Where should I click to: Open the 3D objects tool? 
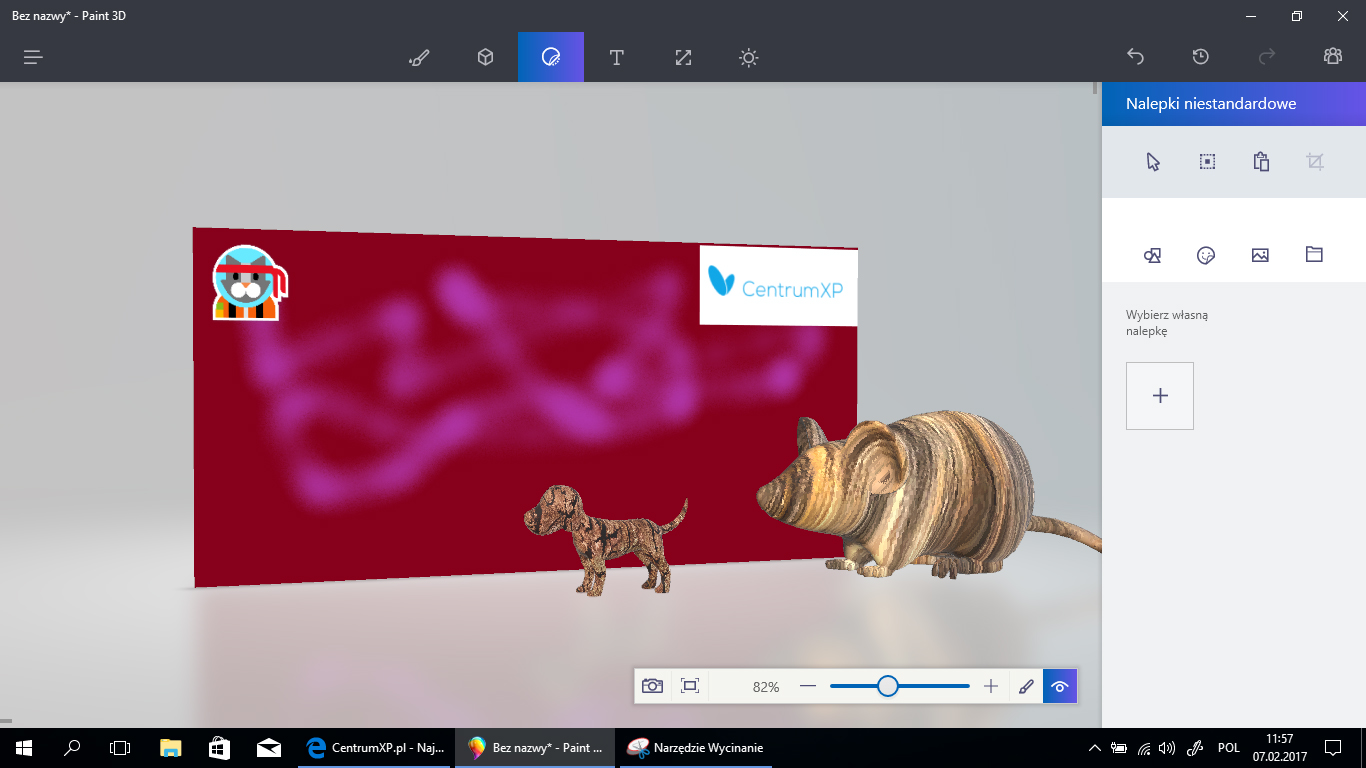pyautogui.click(x=485, y=57)
